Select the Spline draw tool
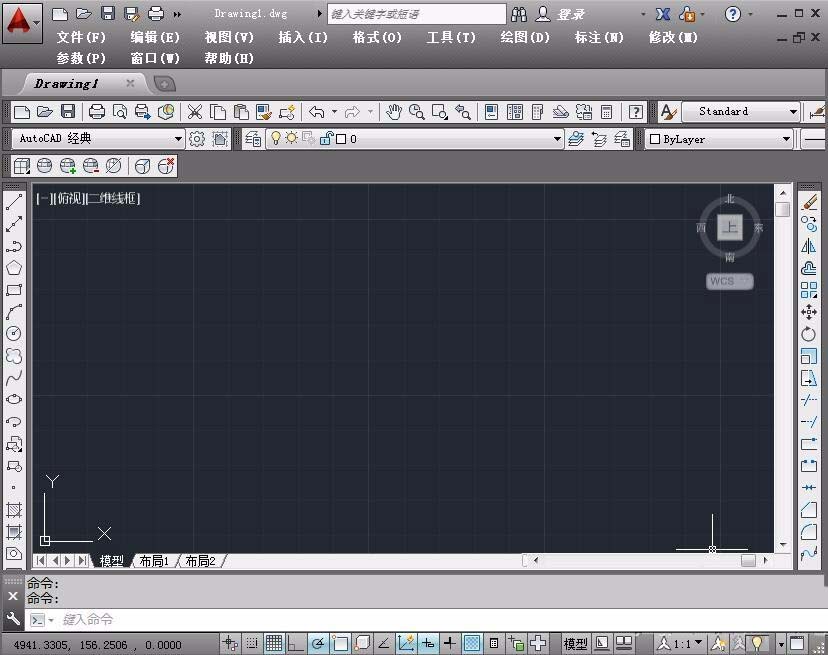 (x=14, y=378)
